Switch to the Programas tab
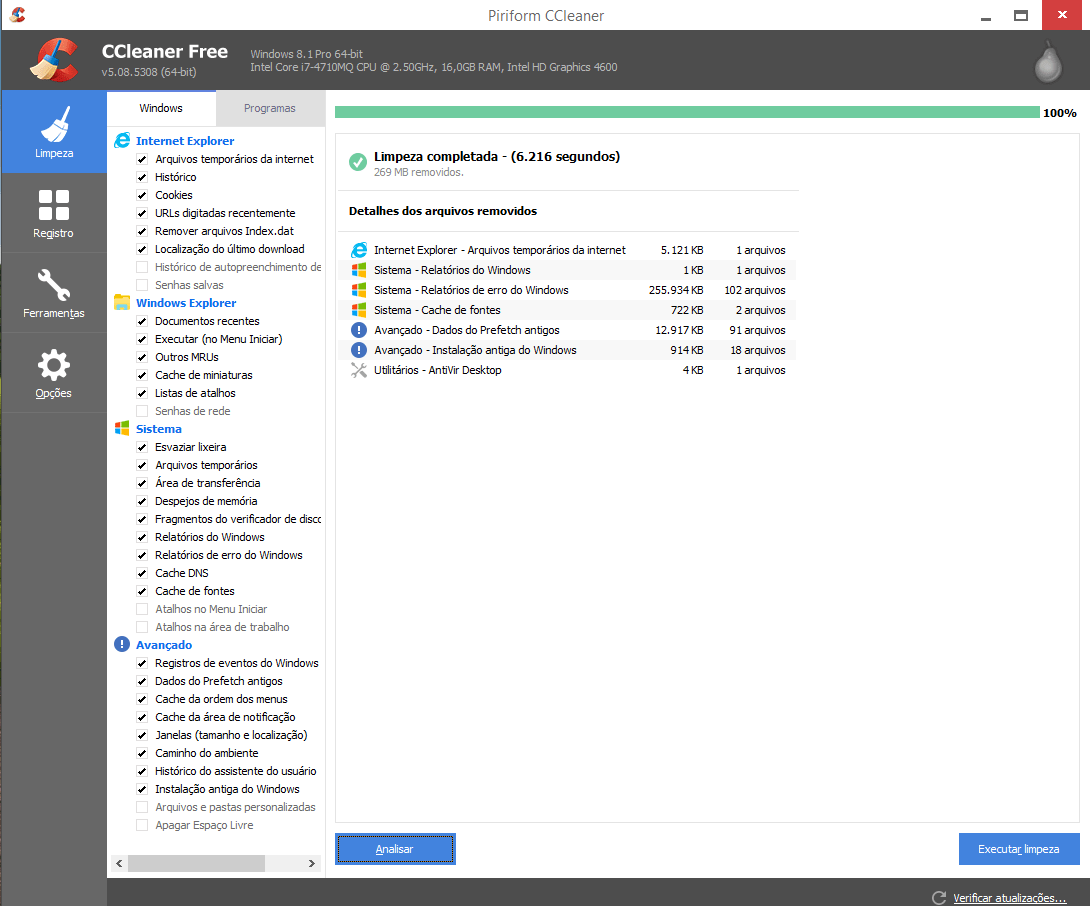Image resolution: width=1090 pixels, height=906 pixels. [x=270, y=108]
